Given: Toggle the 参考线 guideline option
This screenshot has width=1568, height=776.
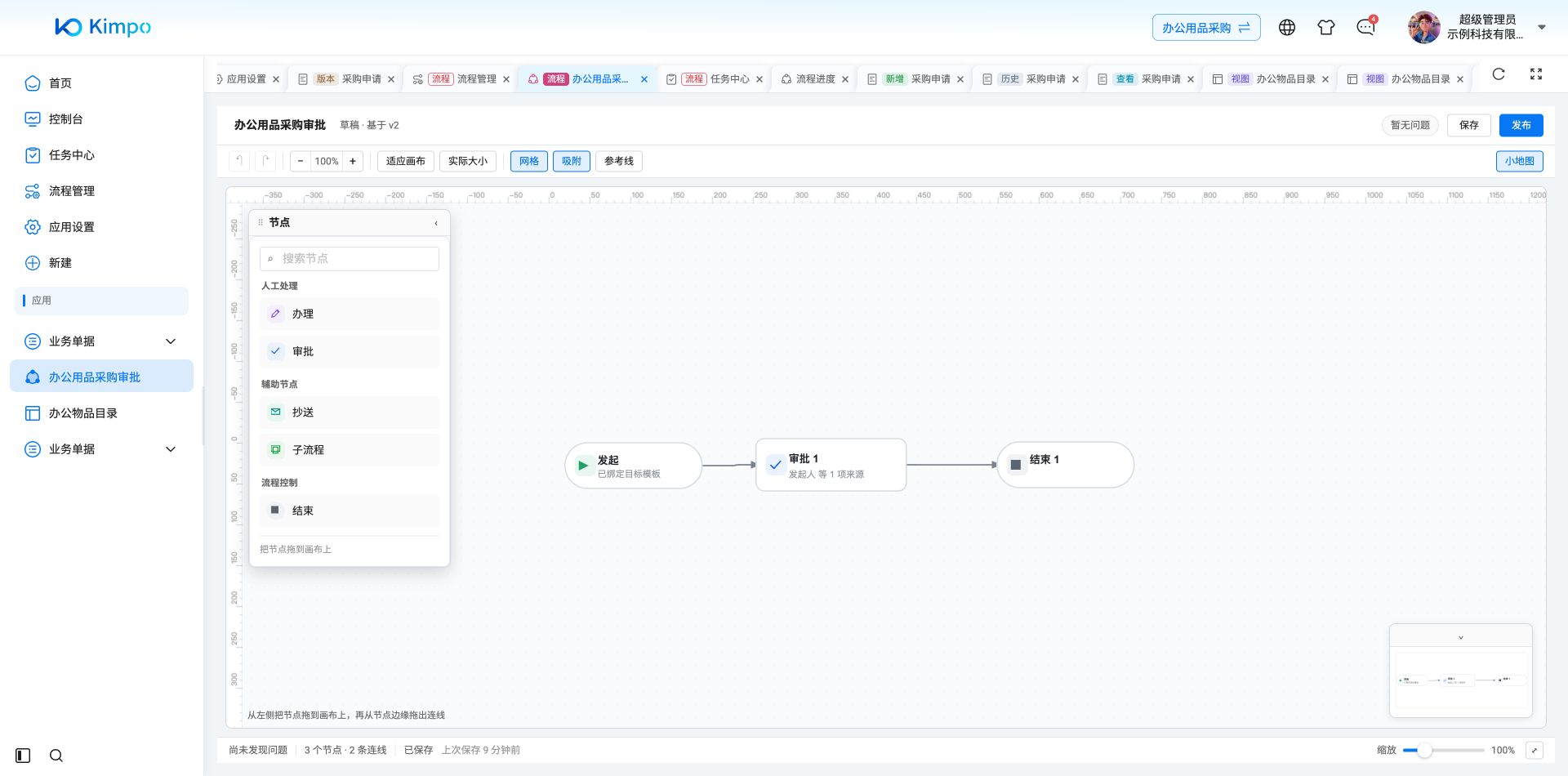Looking at the screenshot, I should pos(619,161).
